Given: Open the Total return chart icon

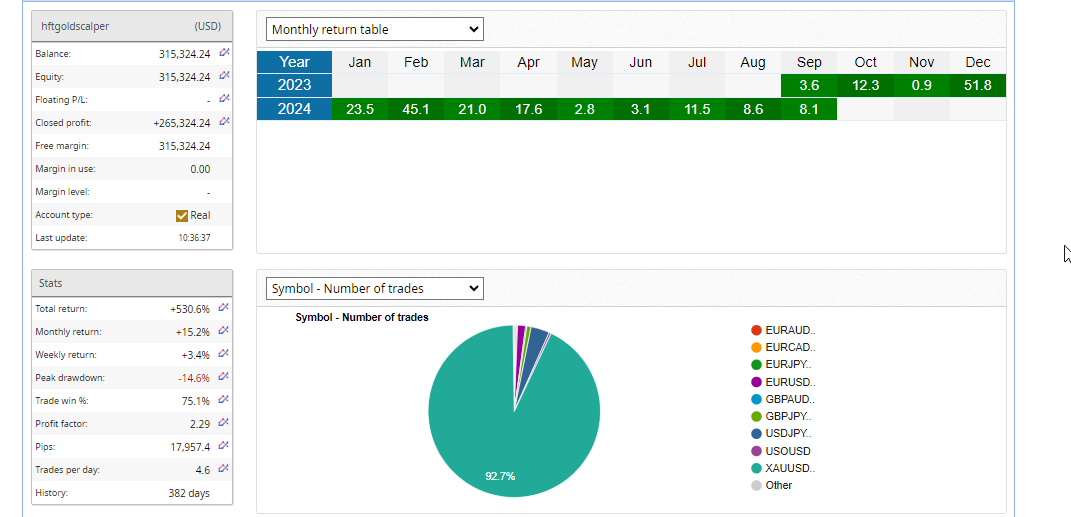Looking at the screenshot, I should 224,308.
